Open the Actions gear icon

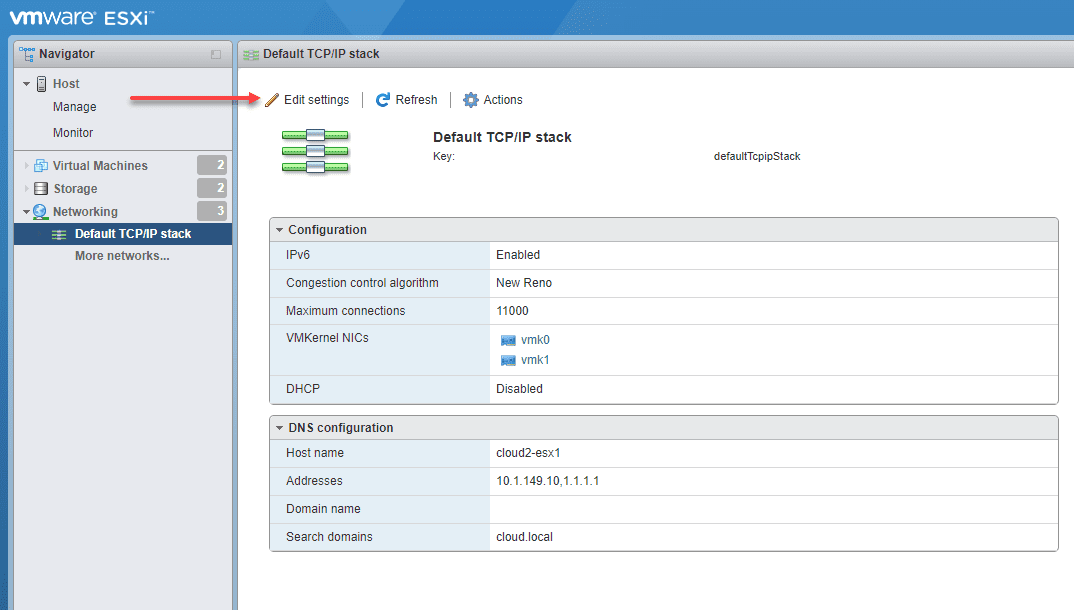(469, 99)
